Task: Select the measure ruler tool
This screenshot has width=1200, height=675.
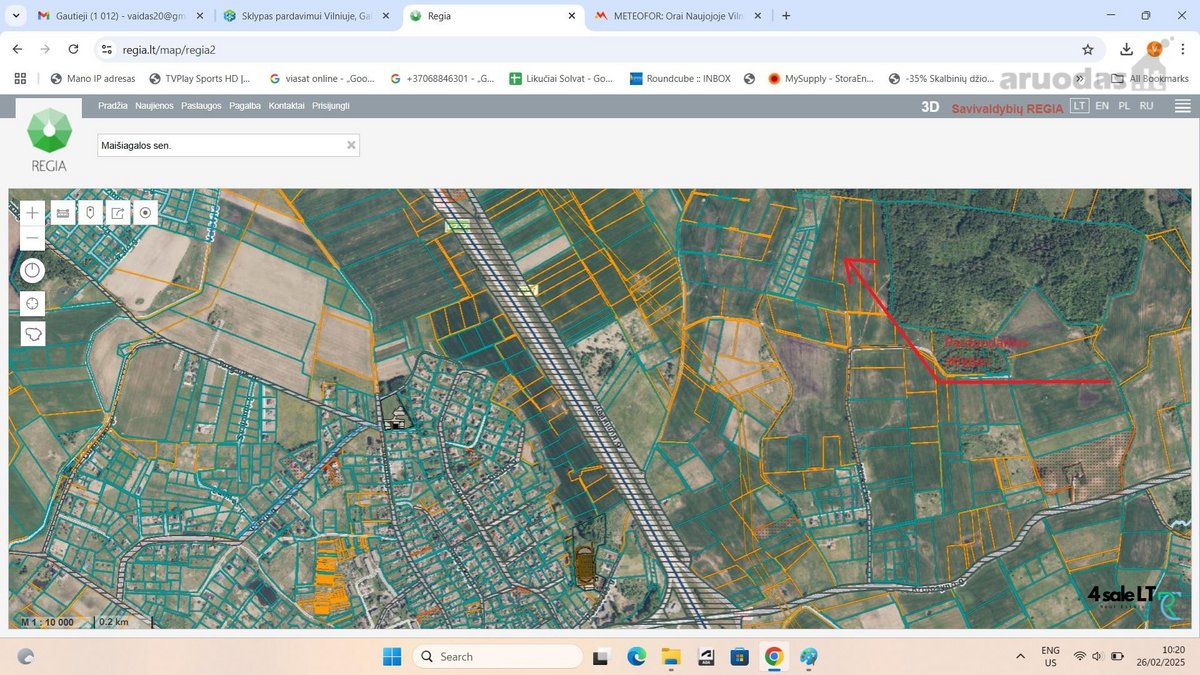Action: (62, 213)
